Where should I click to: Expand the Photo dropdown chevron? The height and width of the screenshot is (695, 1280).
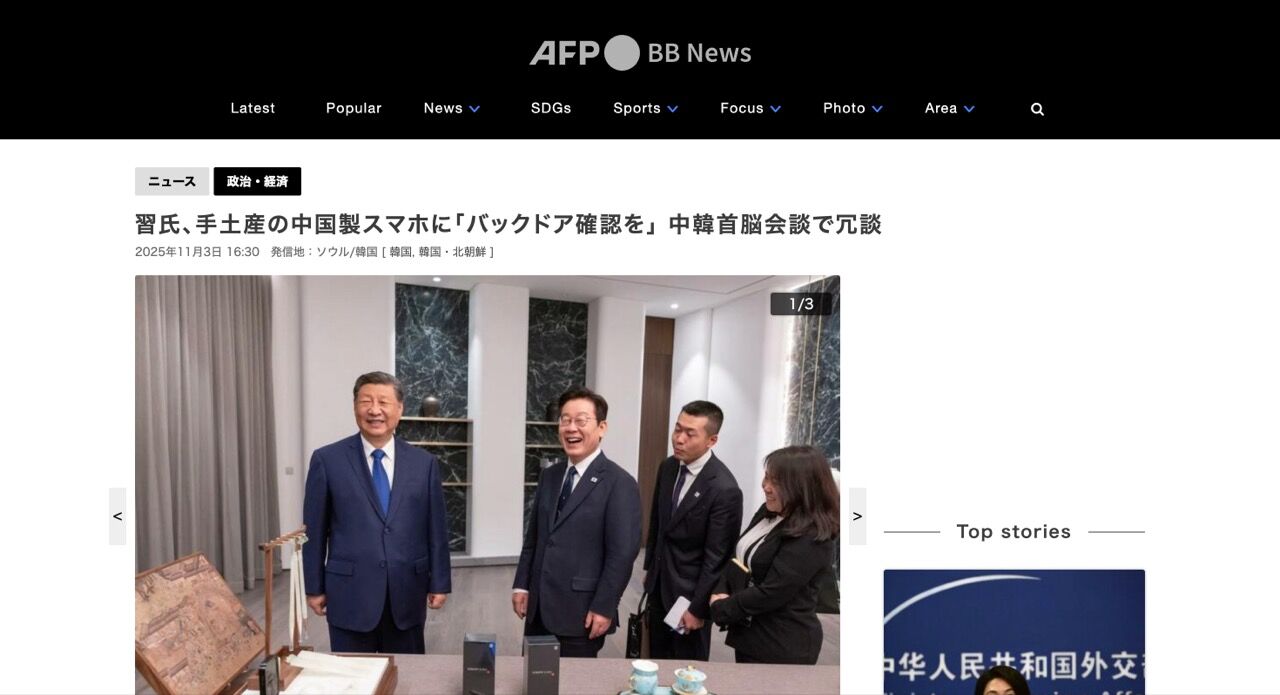[x=877, y=109]
